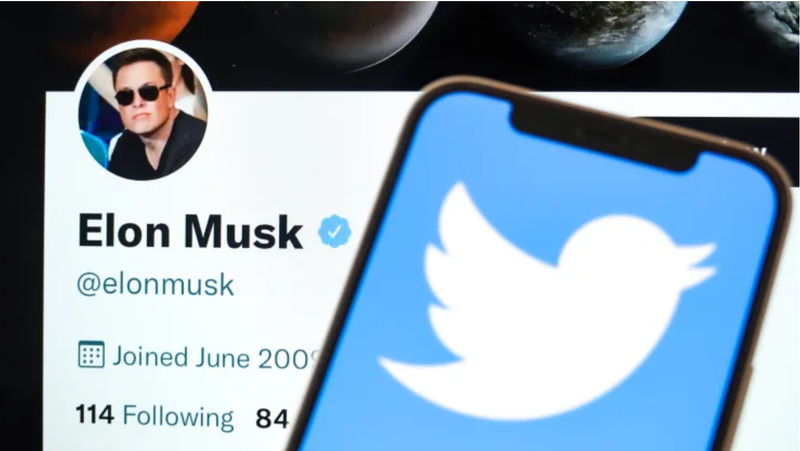The height and width of the screenshot is (451, 800).
Task: Click the number 114 in Following
Action: 95,414
